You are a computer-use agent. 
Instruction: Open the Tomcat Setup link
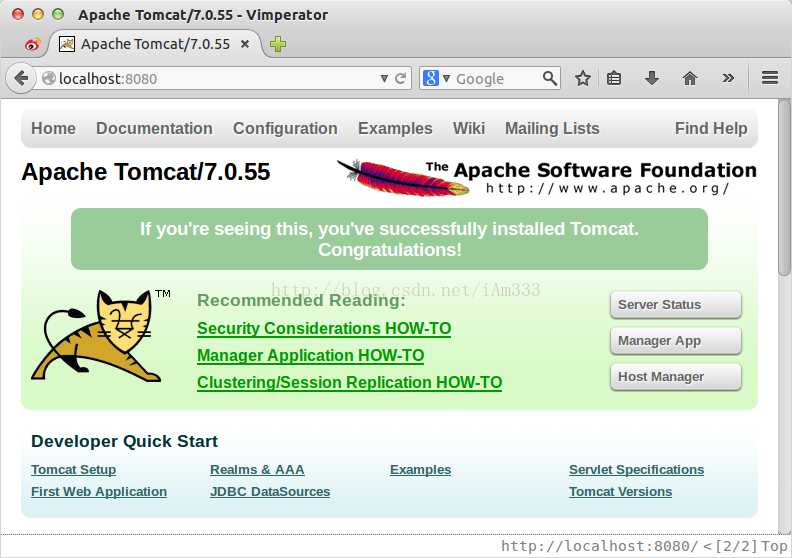74,470
